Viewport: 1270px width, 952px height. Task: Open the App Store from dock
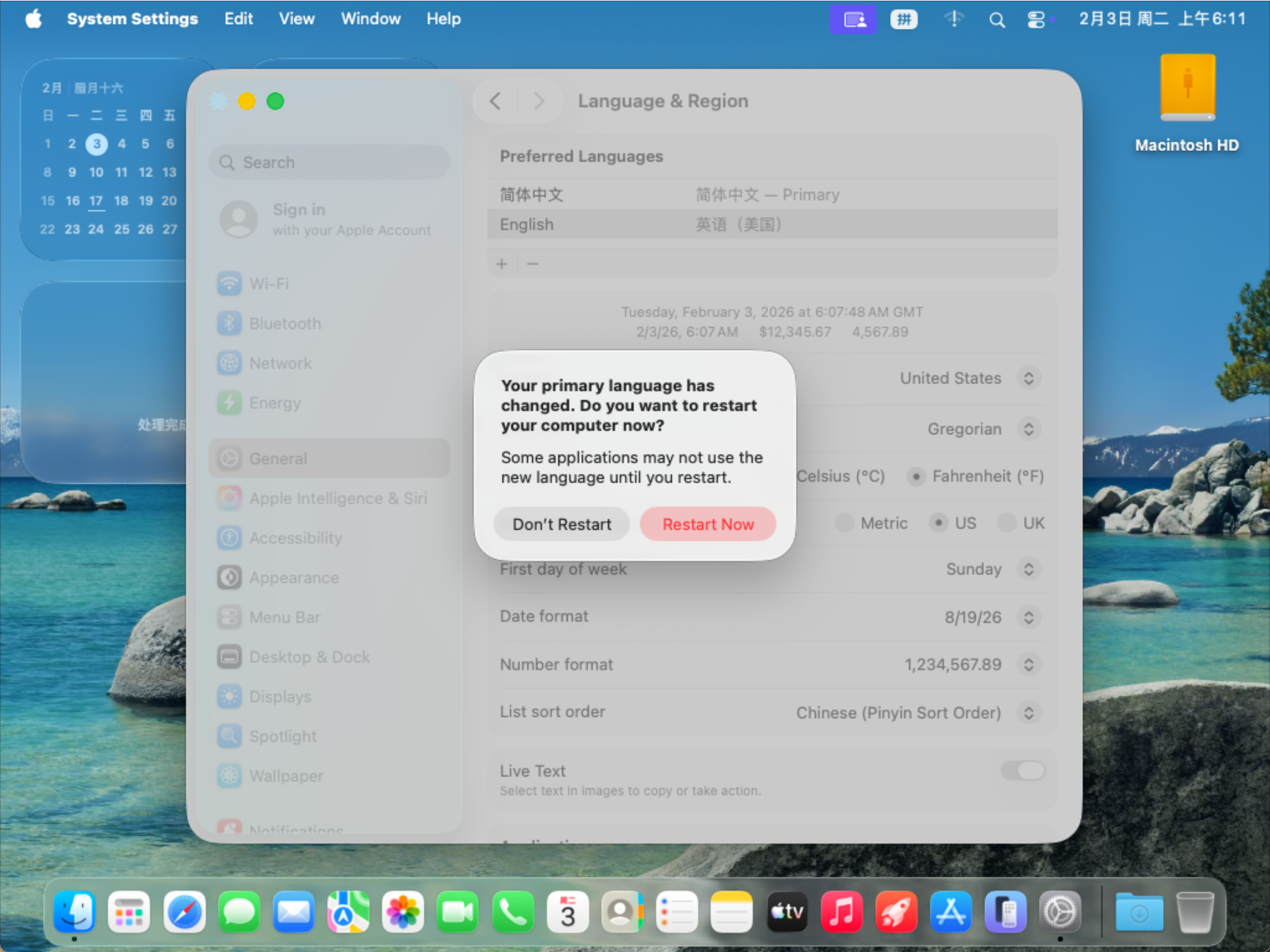coord(950,912)
